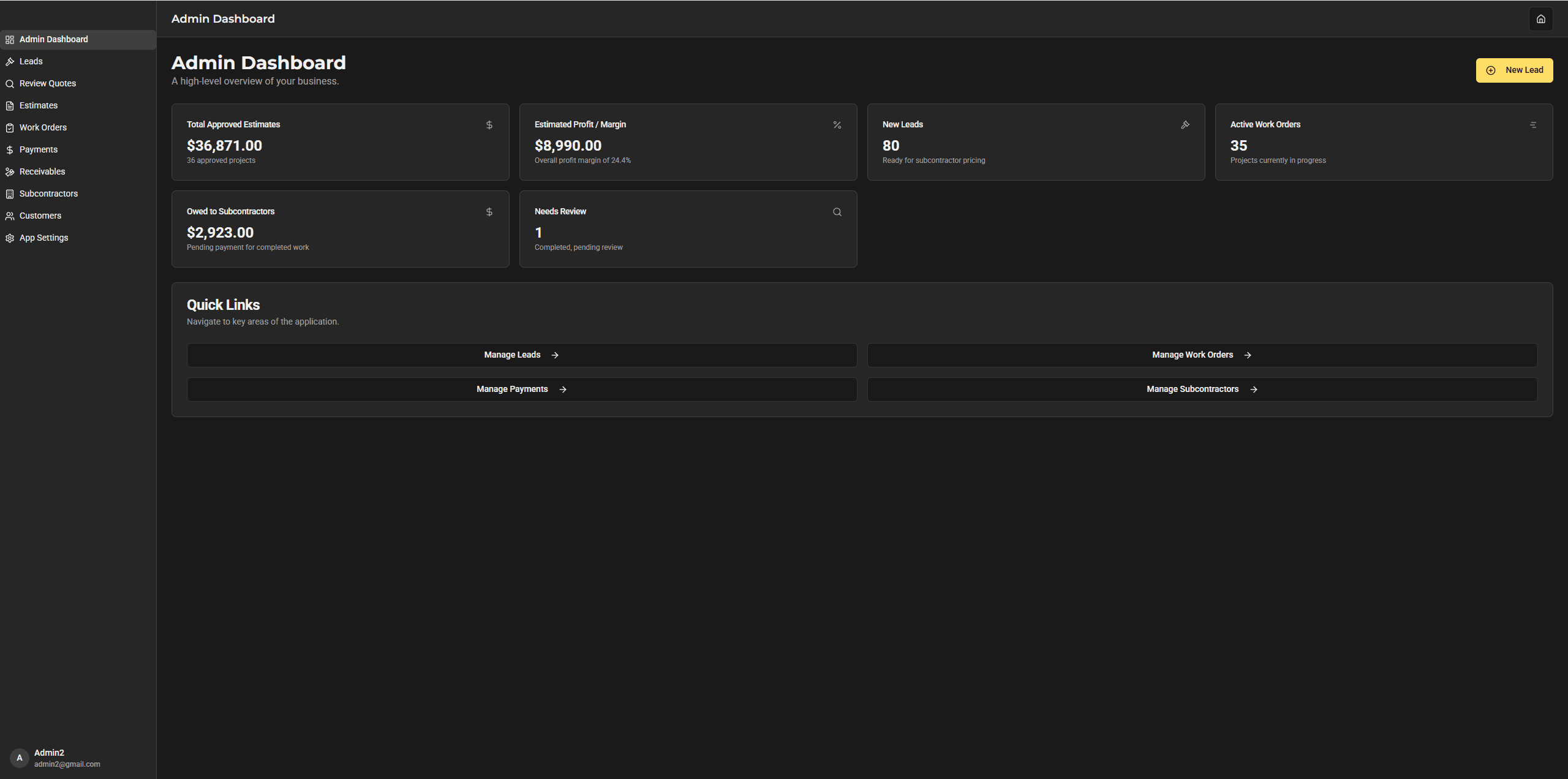
Task: Click the 'Active Work Orders' card title
Action: (1265, 124)
